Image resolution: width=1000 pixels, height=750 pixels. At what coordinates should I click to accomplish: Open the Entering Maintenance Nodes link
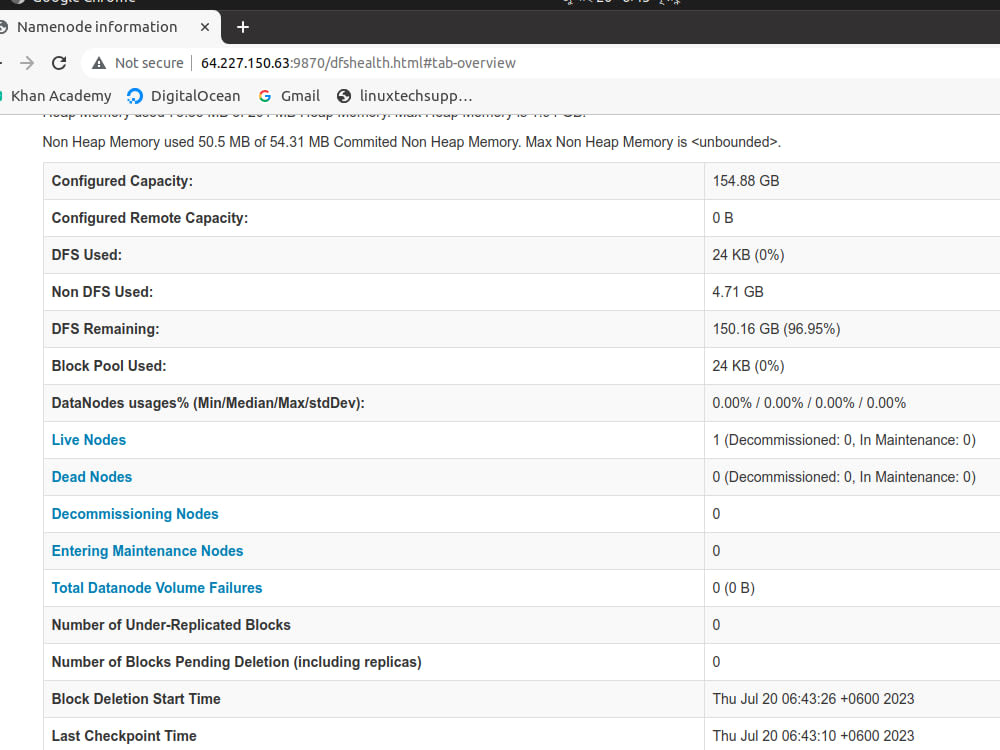(147, 551)
